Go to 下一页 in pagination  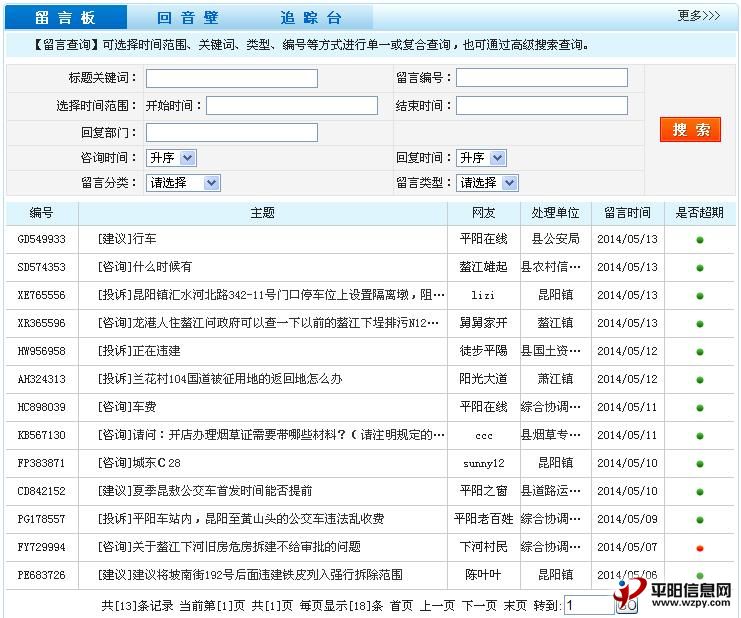(x=479, y=605)
